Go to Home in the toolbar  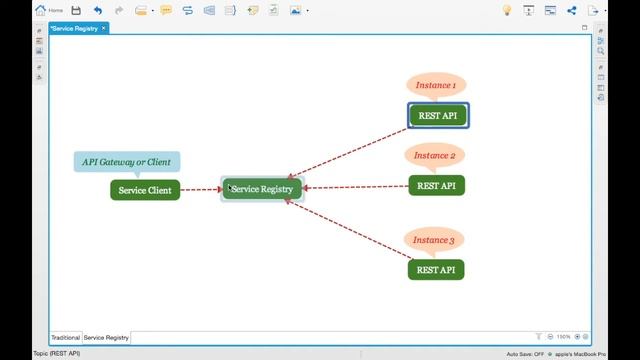pos(49,10)
